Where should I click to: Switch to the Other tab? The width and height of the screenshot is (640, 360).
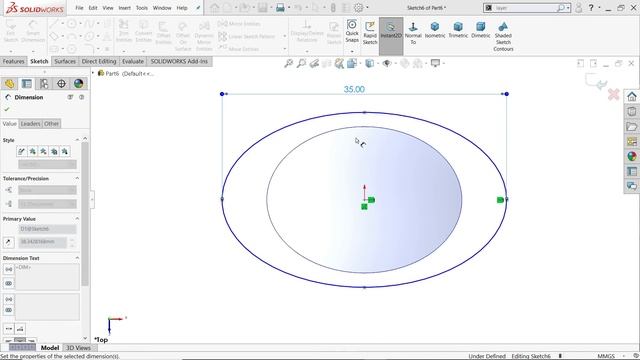click(51, 124)
